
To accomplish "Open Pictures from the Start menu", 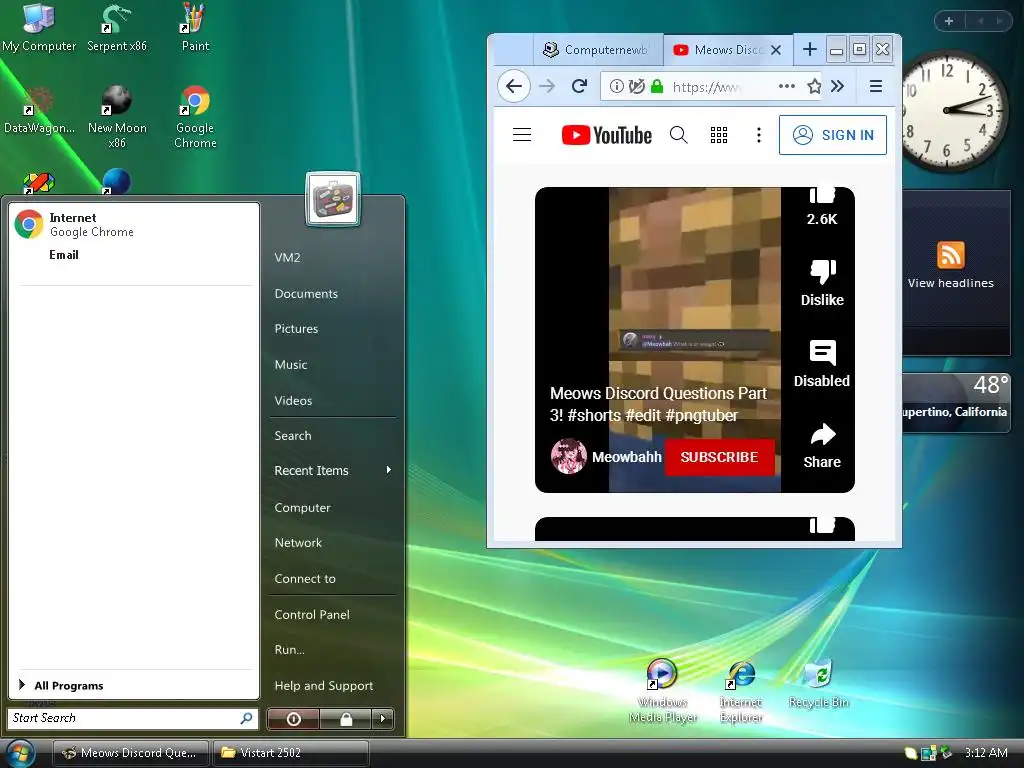I will 296,329.
